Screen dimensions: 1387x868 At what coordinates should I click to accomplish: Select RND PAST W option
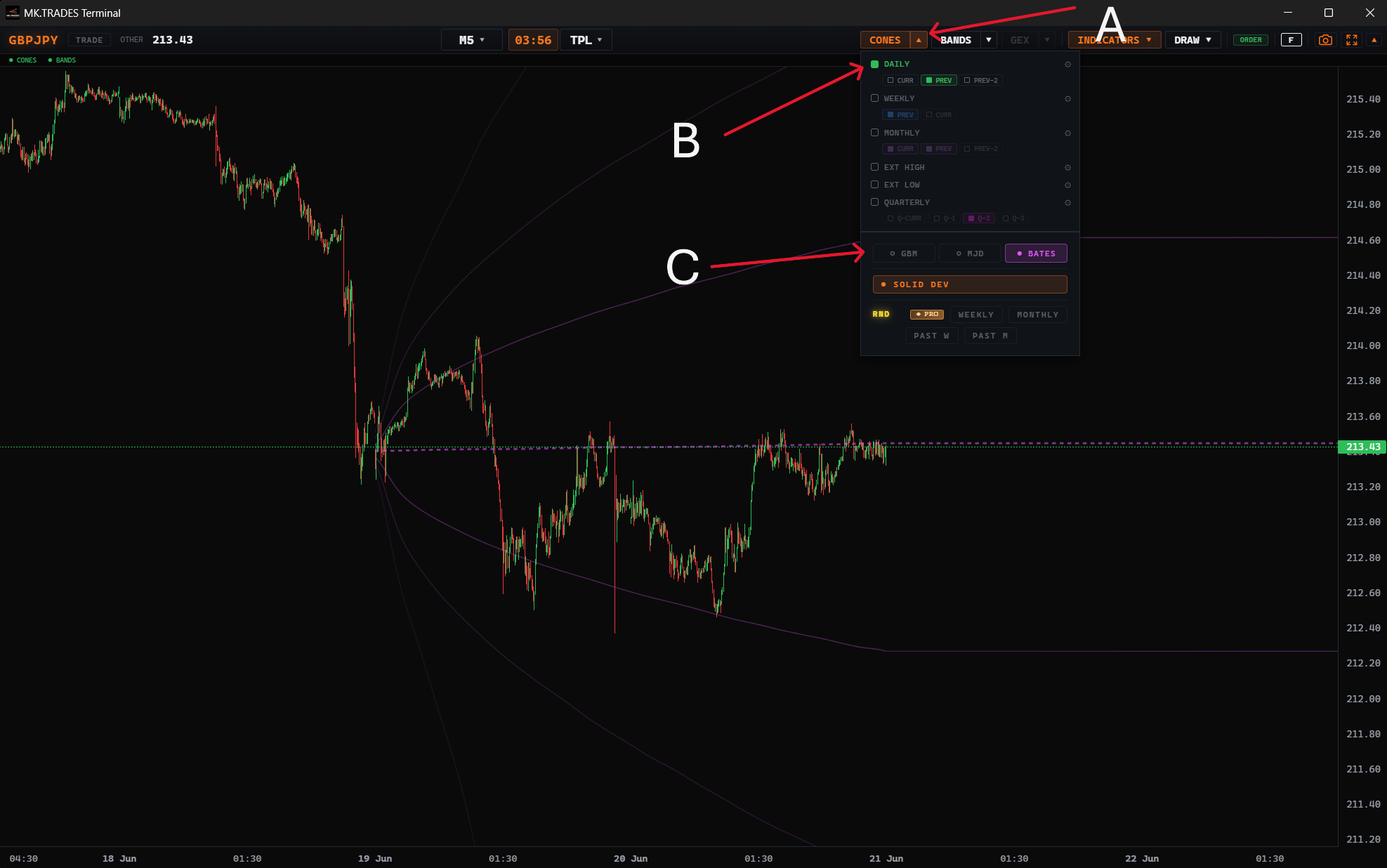931,336
